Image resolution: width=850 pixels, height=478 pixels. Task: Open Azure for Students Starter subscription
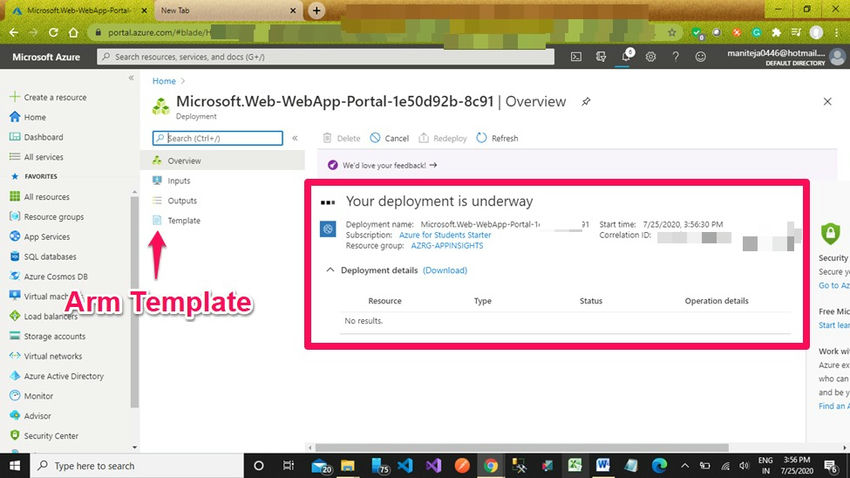(445, 235)
